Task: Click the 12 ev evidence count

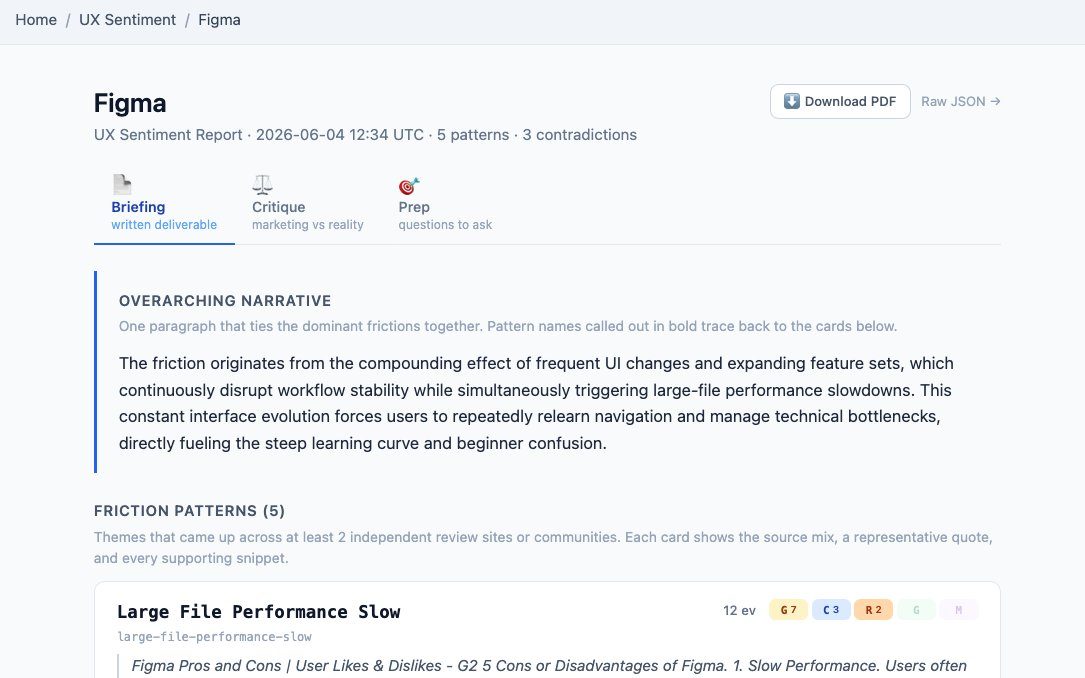Action: [739, 610]
